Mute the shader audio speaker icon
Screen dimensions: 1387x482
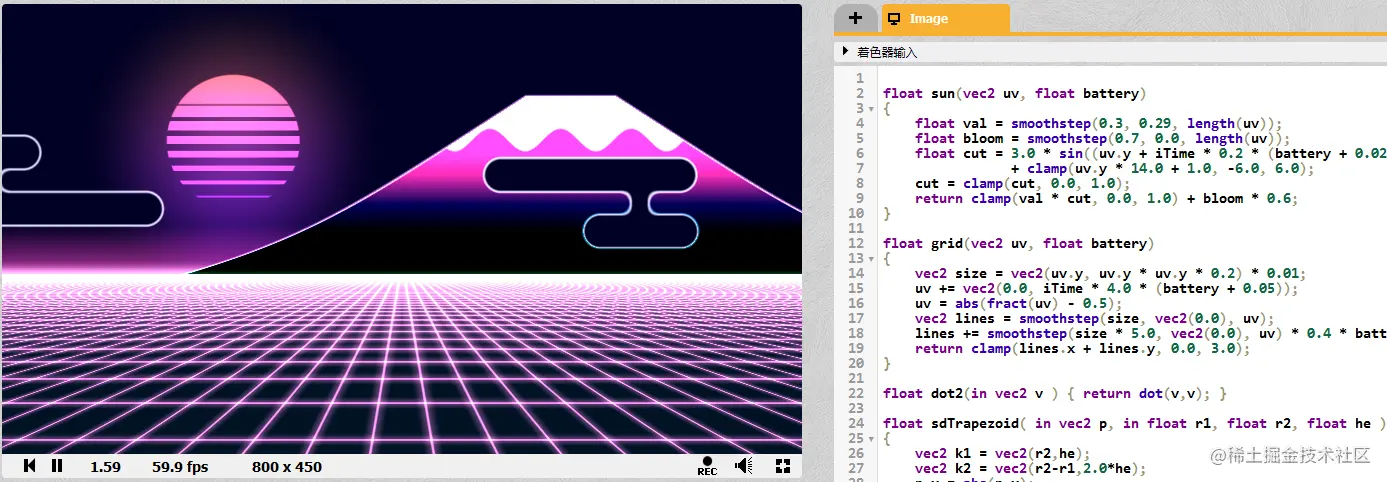click(x=744, y=466)
